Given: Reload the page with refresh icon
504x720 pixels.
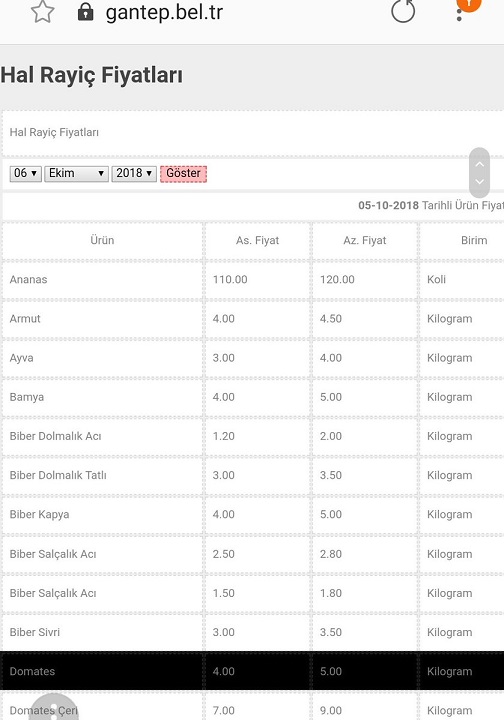Looking at the screenshot, I should pyautogui.click(x=403, y=11).
